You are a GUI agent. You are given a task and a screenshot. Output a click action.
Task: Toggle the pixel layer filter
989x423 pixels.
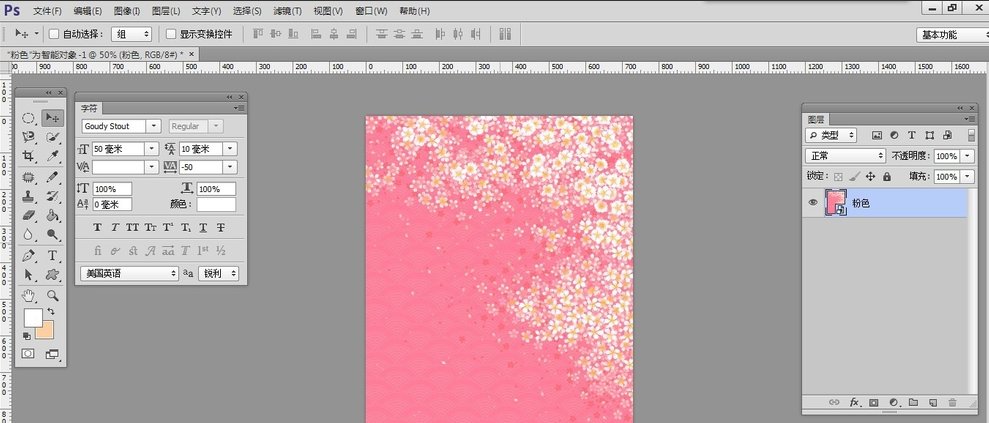(876, 135)
